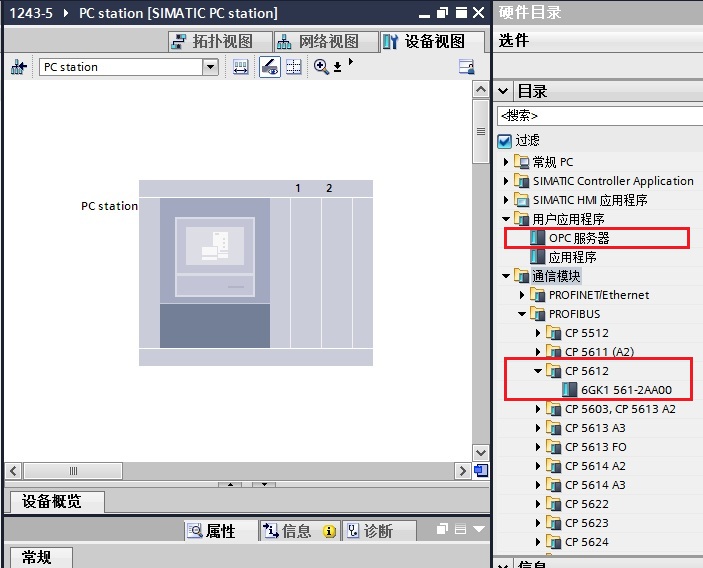
Task: Expand the CP 5512 folder
Action: (x=538, y=333)
